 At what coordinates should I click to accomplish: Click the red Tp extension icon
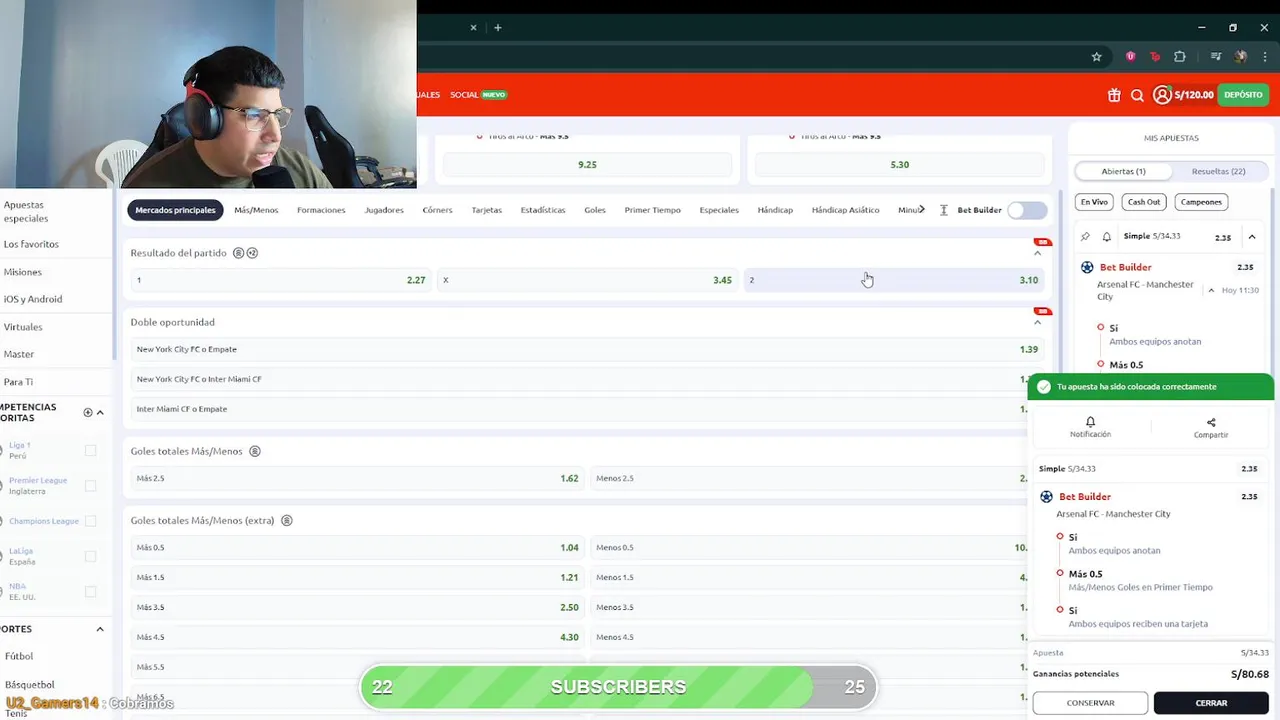pos(1155,57)
